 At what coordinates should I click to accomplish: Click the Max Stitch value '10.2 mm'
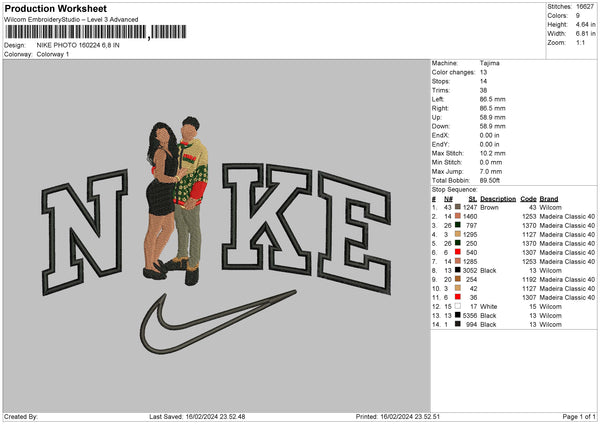(x=492, y=153)
